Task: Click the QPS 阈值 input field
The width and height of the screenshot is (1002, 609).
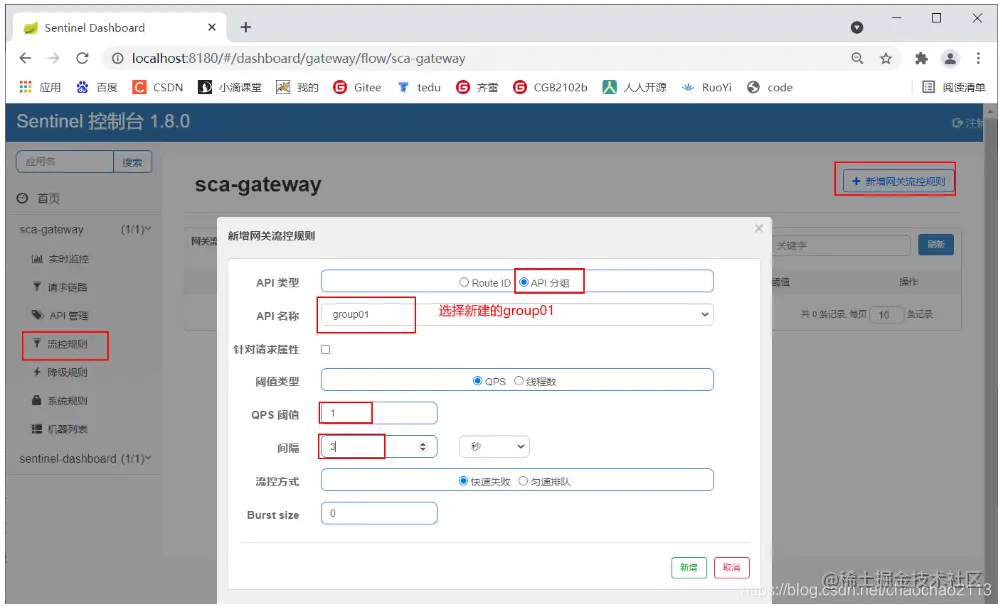Action: [379, 413]
